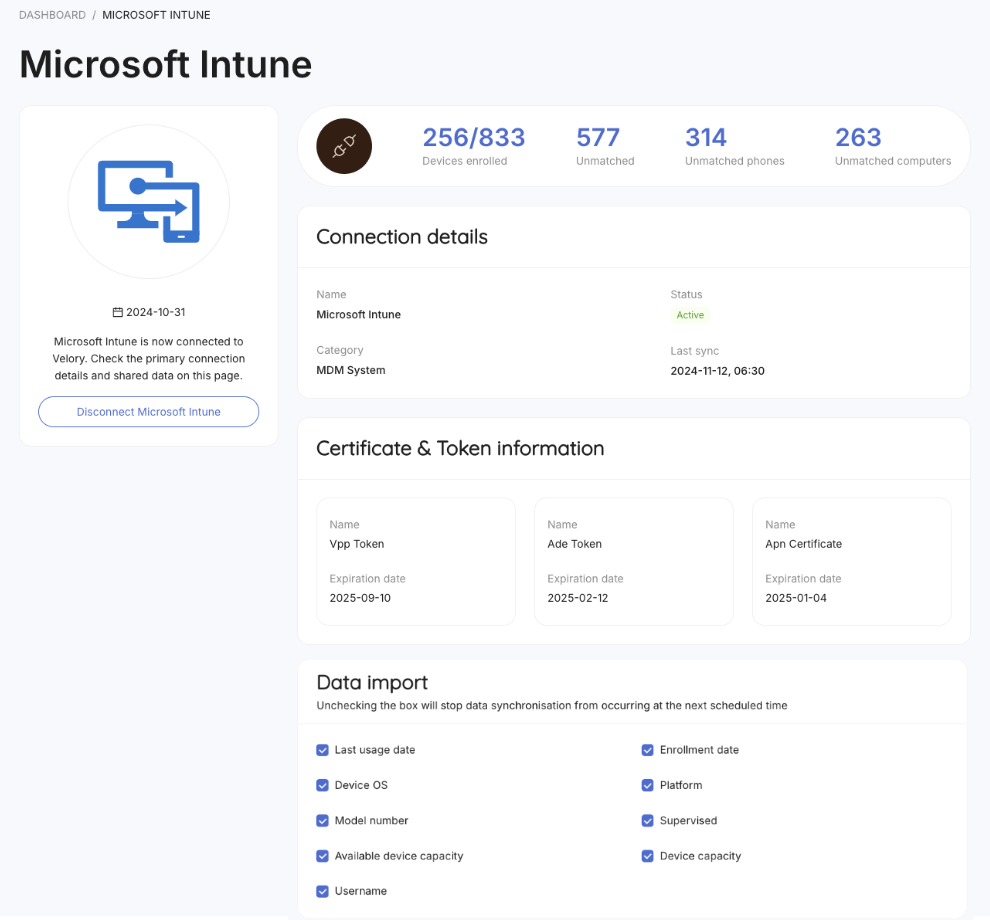The width and height of the screenshot is (990, 920).
Task: Click the Active status badge
Action: pos(690,315)
